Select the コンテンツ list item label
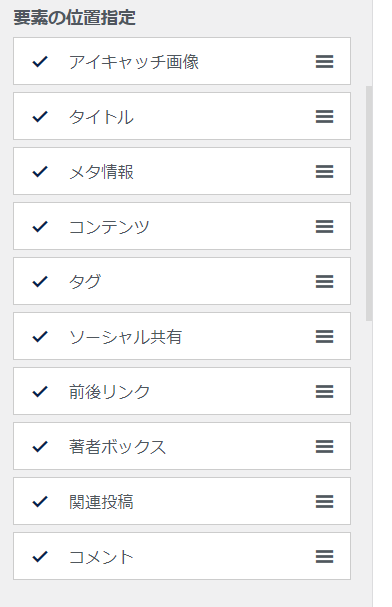The height and width of the screenshot is (607, 392). tap(109, 227)
